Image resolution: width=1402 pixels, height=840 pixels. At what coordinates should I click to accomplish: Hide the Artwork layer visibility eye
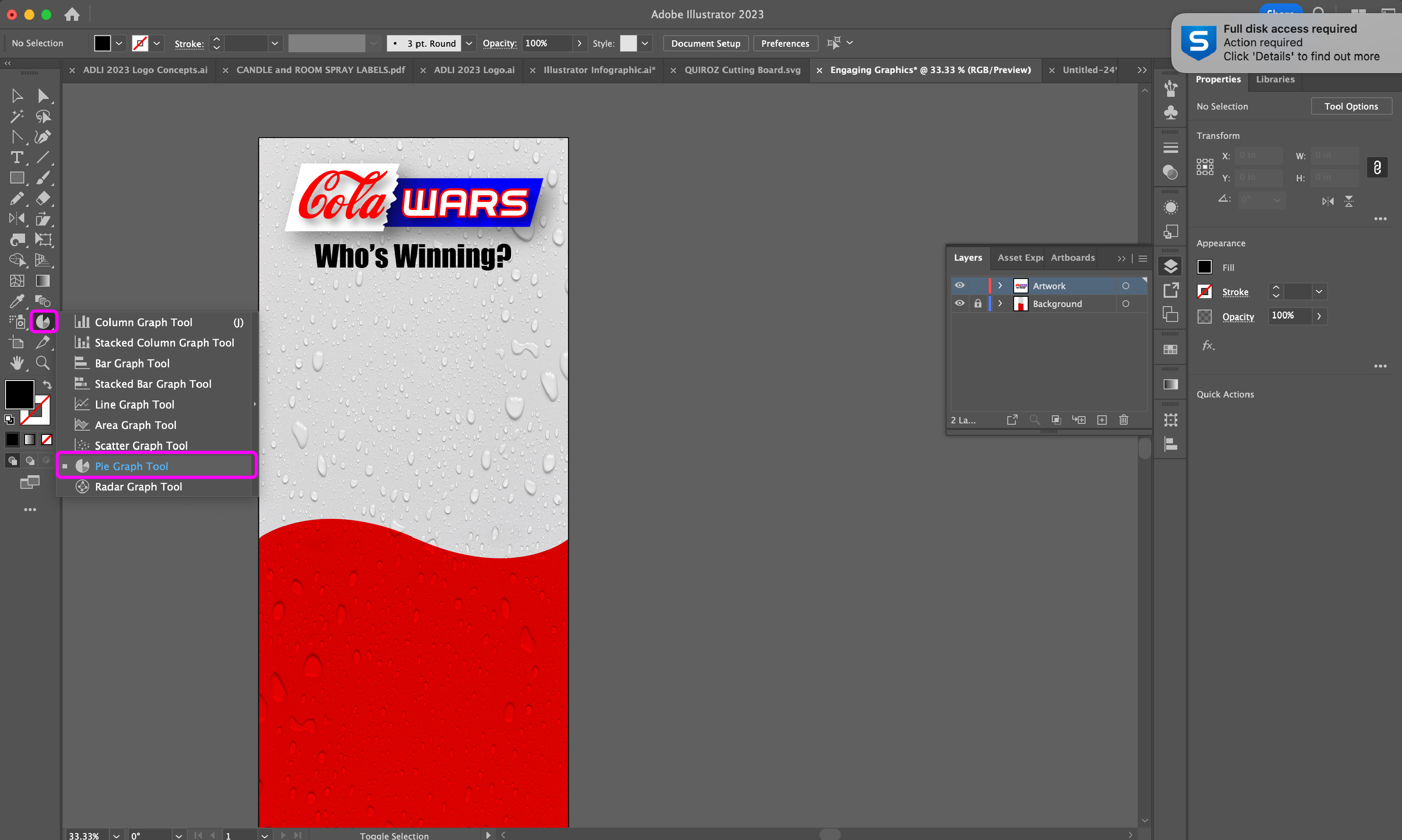coord(960,285)
